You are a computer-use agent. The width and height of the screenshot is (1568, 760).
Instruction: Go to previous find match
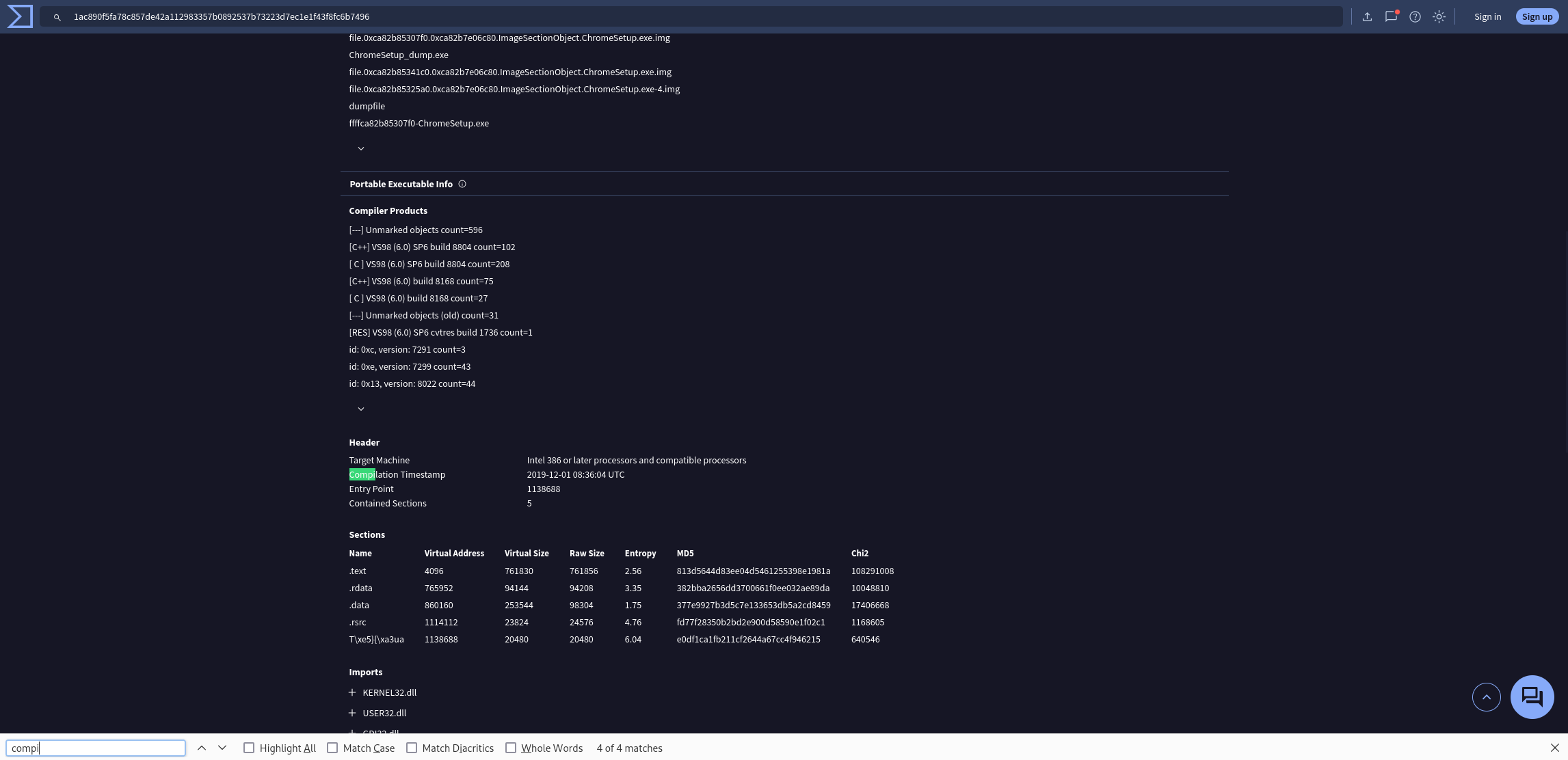click(202, 748)
